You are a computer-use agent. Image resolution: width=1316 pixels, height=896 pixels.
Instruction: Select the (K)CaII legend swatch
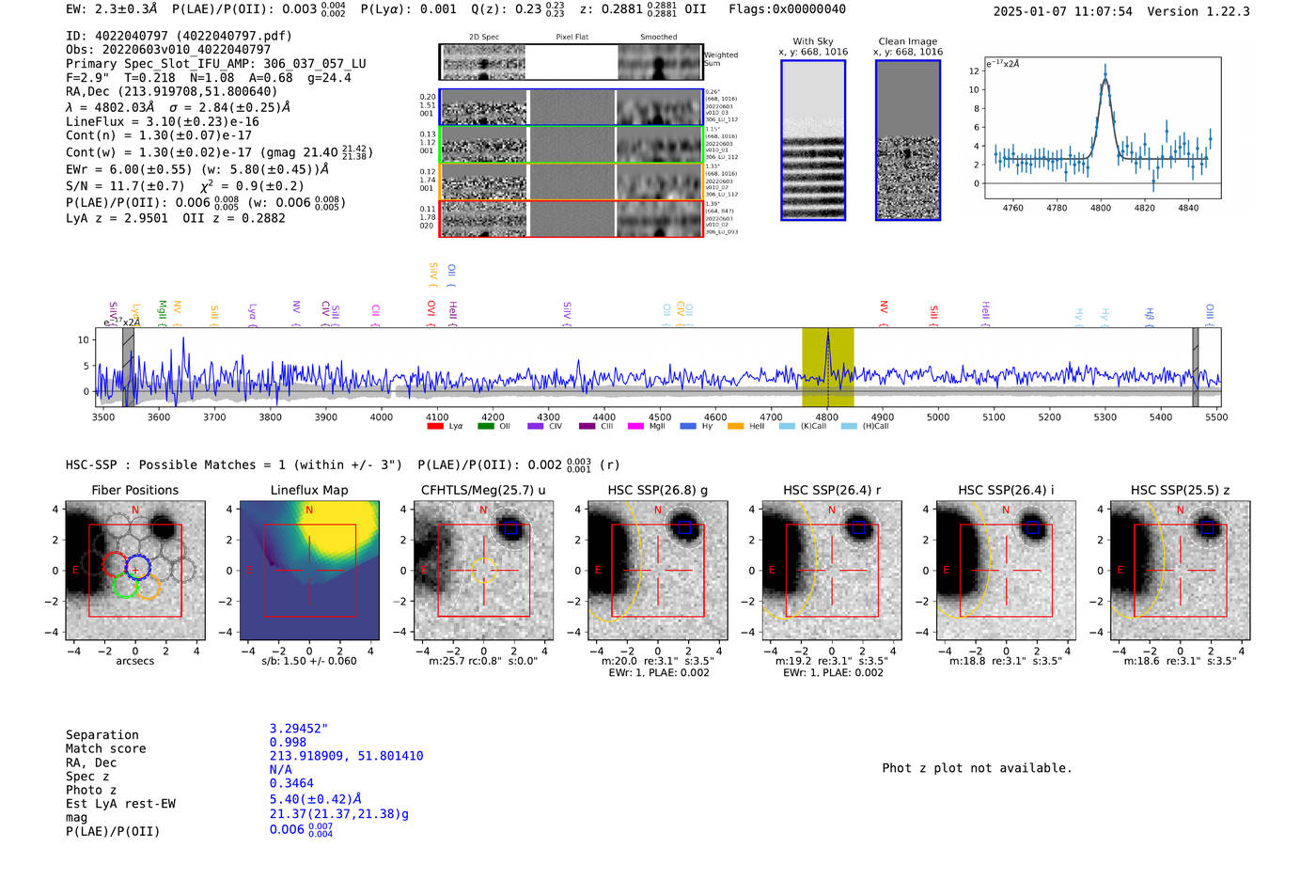click(788, 426)
